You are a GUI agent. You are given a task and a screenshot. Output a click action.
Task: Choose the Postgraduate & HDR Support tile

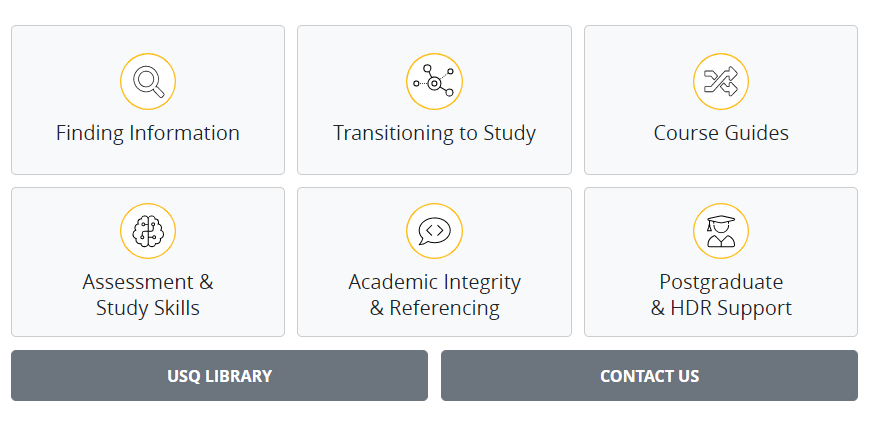pos(721,262)
